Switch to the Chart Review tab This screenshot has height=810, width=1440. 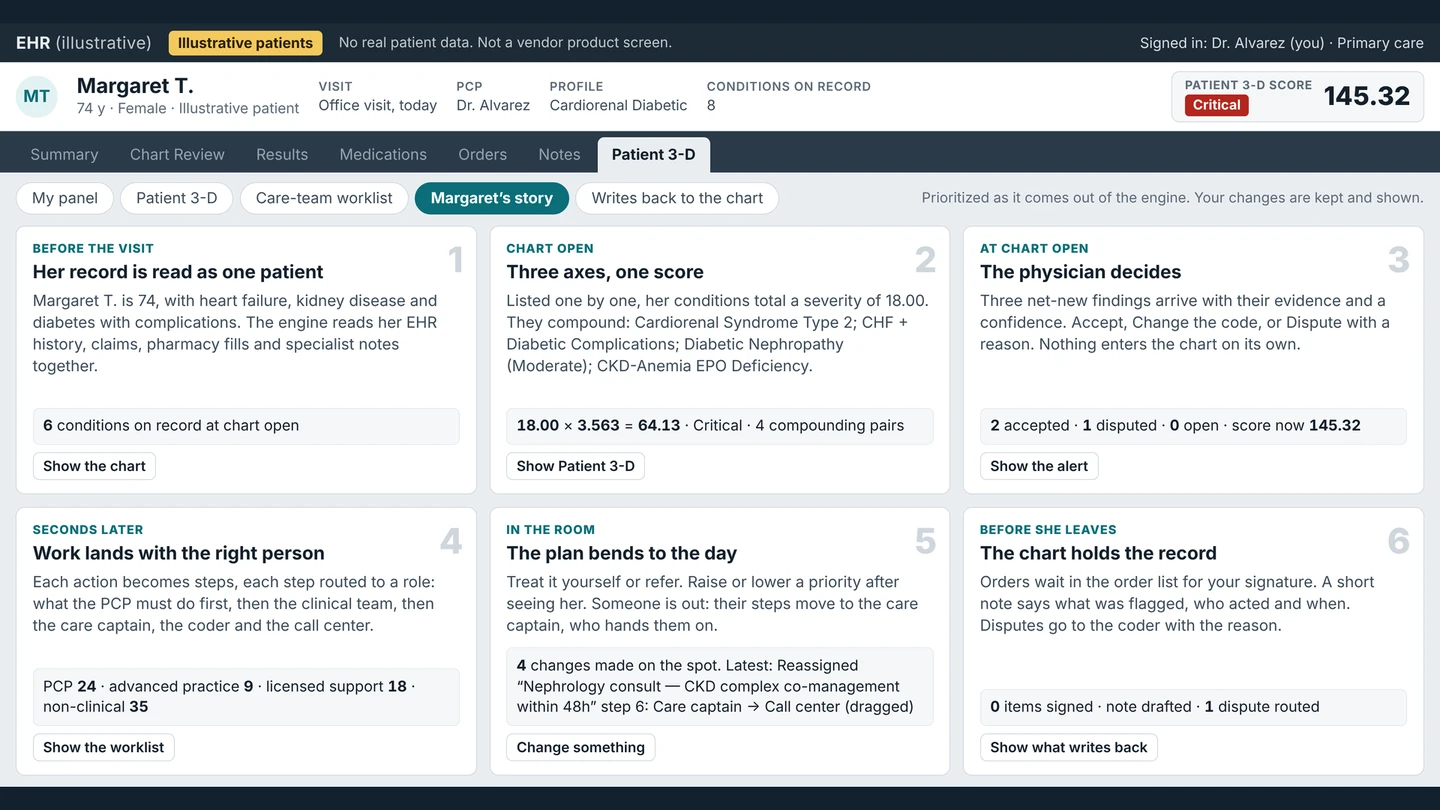click(x=177, y=154)
